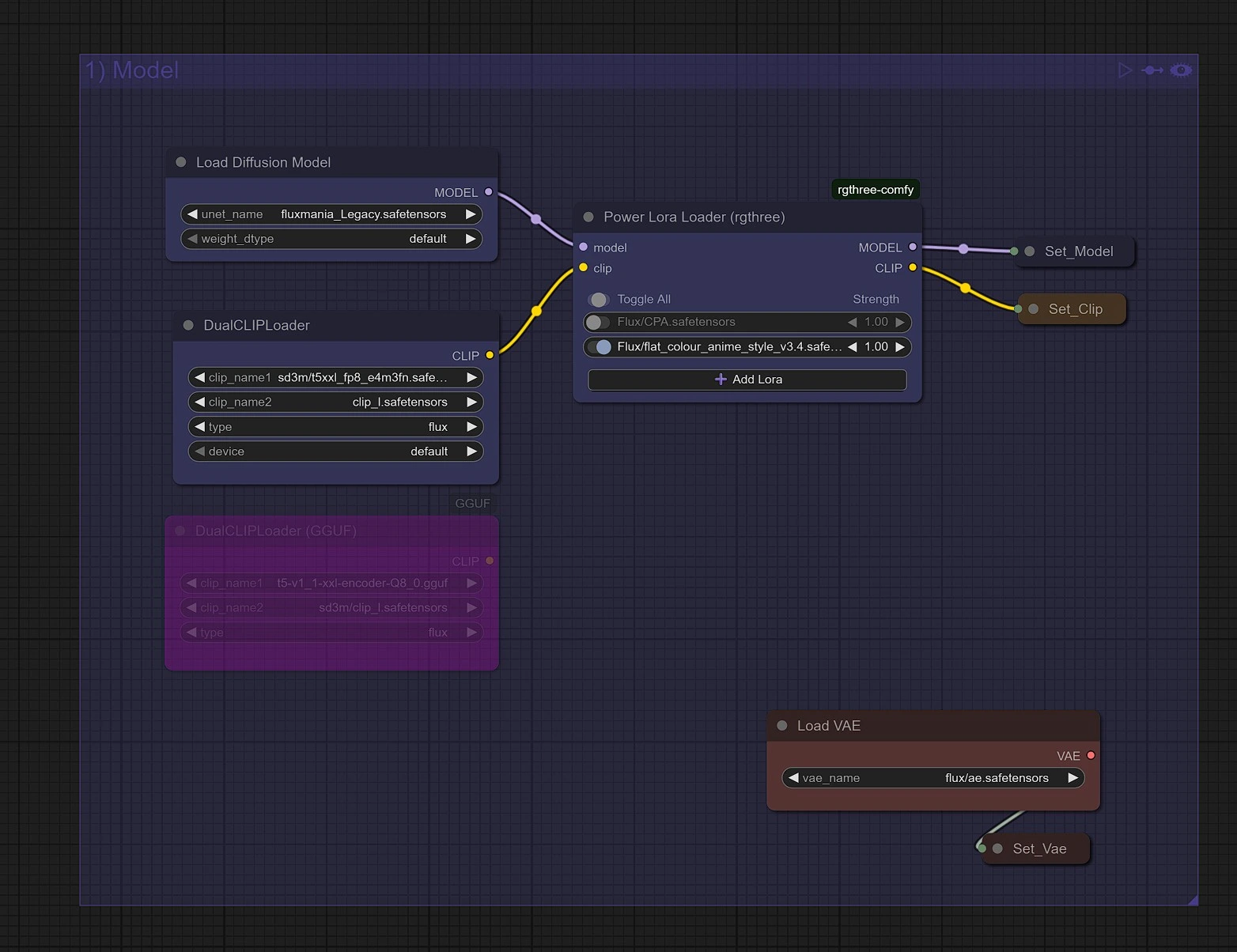Click the Power Lora Loader (rgthree) title
This screenshot has height=952, width=1237.
694,217
